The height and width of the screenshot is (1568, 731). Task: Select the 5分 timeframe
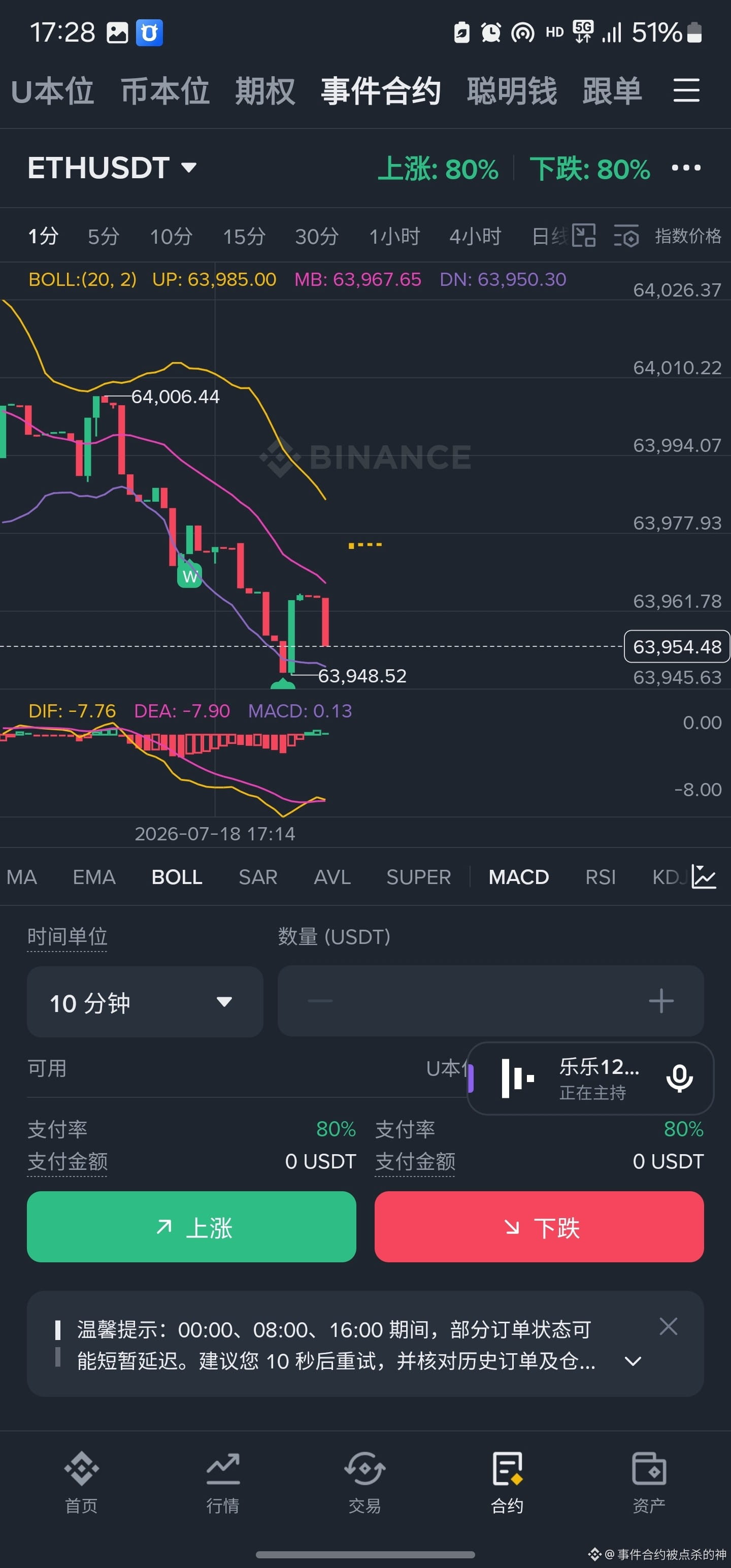click(104, 236)
